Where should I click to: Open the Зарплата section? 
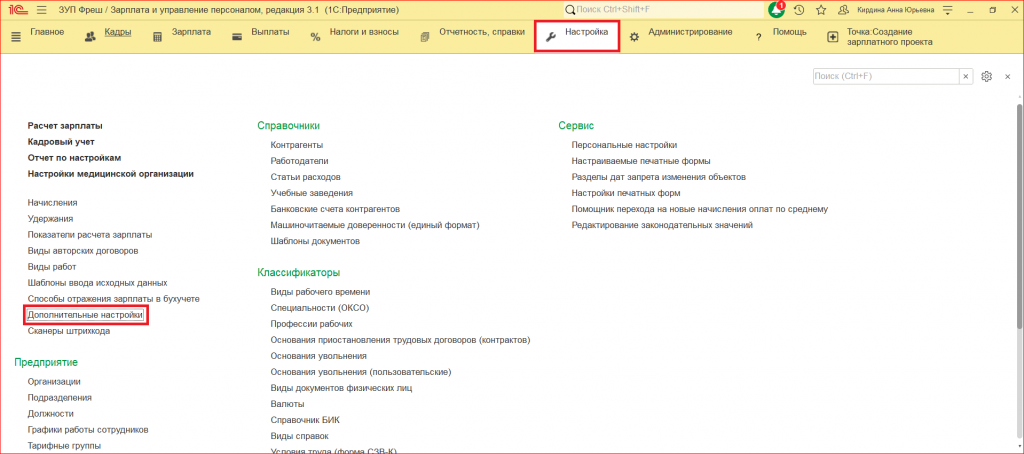(x=191, y=32)
